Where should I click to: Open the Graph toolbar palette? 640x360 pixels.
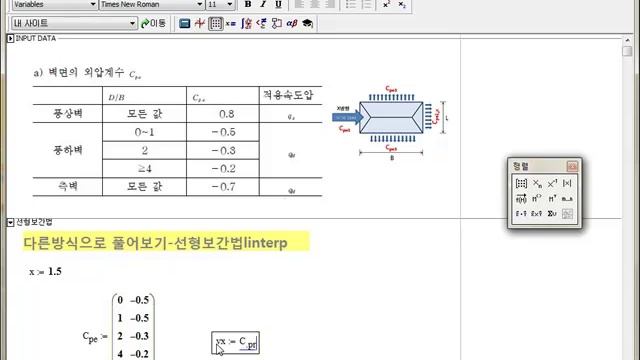click(x=200, y=23)
